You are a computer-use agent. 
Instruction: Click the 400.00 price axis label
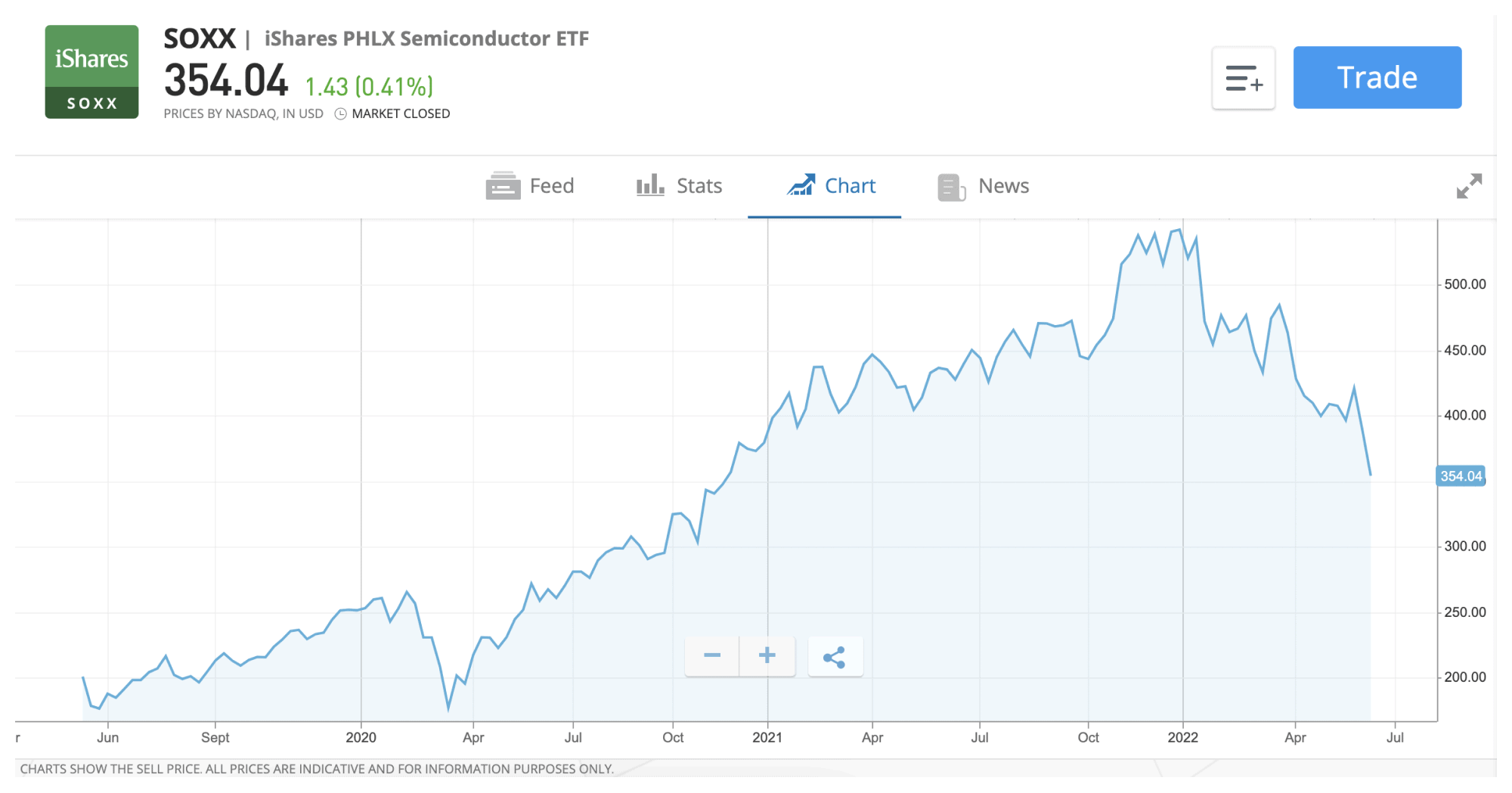(x=1465, y=416)
